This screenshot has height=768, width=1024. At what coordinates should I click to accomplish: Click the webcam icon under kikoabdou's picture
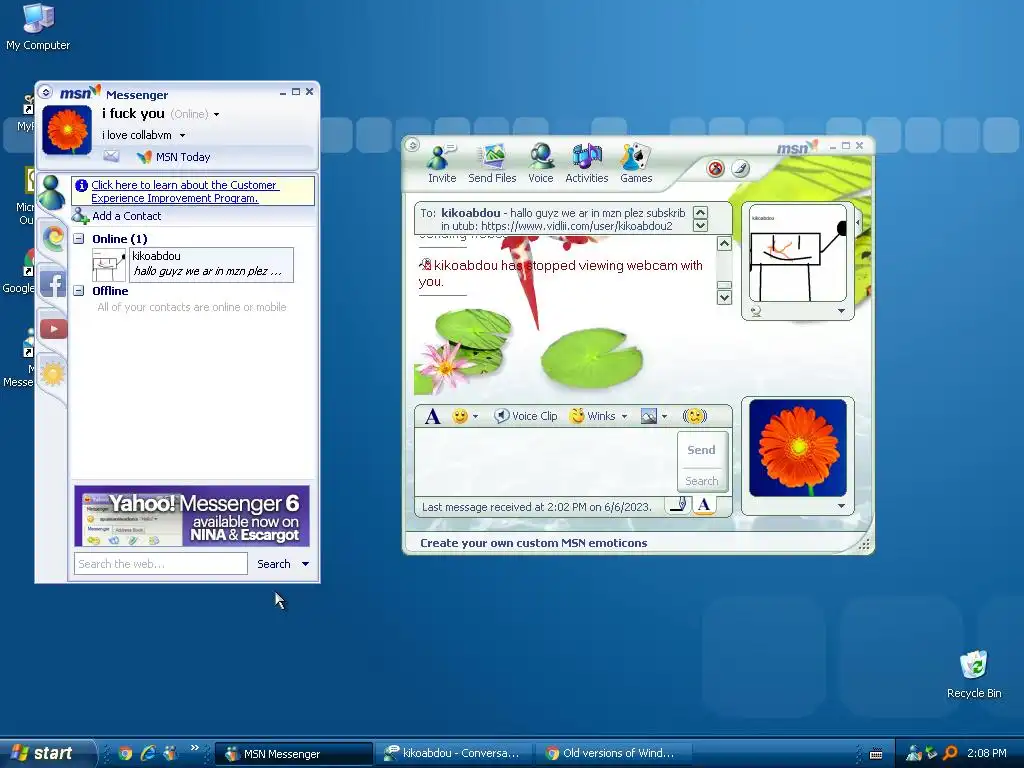[756, 312]
